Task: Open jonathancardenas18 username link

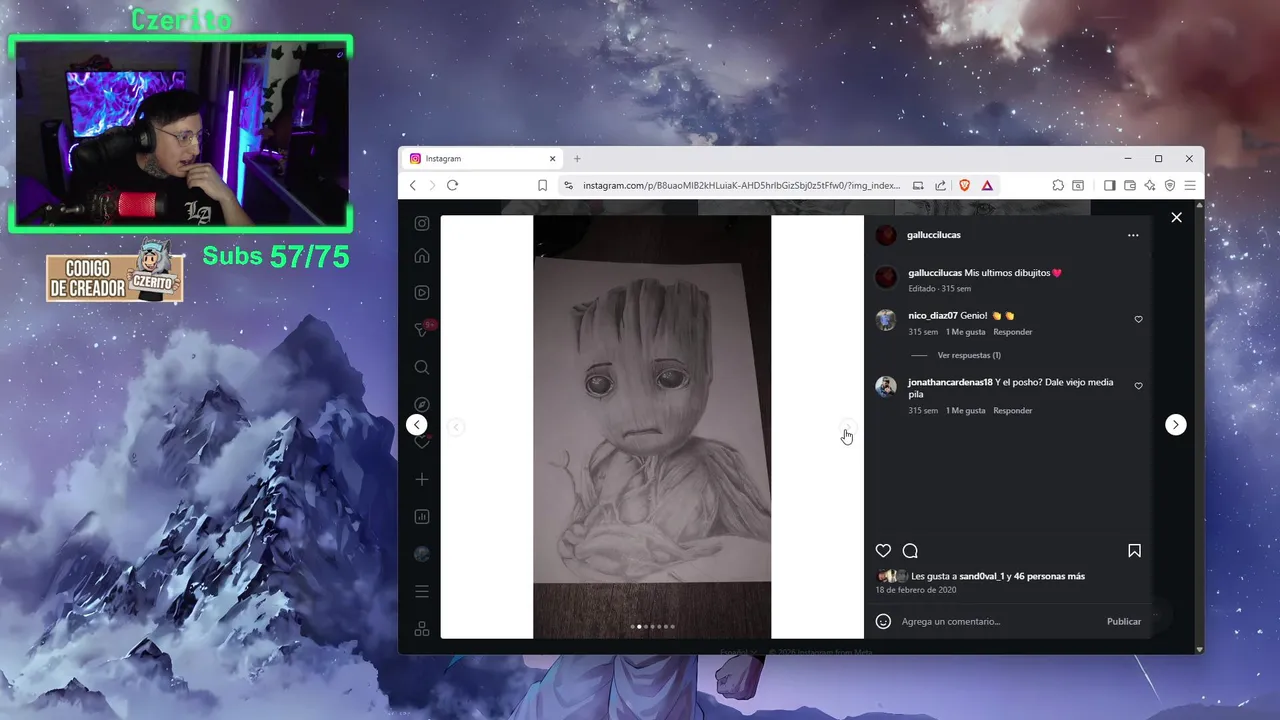Action: click(950, 382)
